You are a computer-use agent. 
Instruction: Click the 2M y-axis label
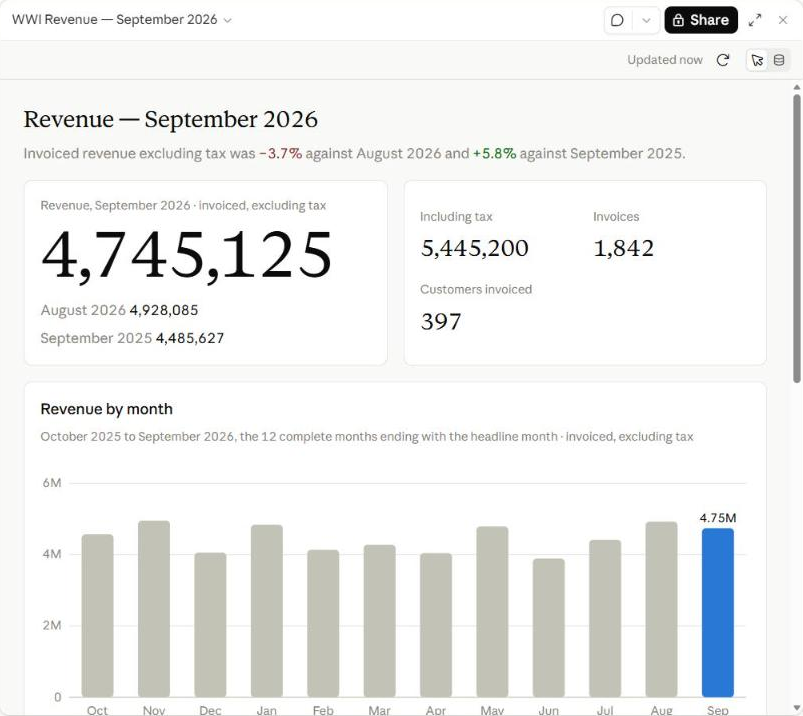tap(52, 625)
